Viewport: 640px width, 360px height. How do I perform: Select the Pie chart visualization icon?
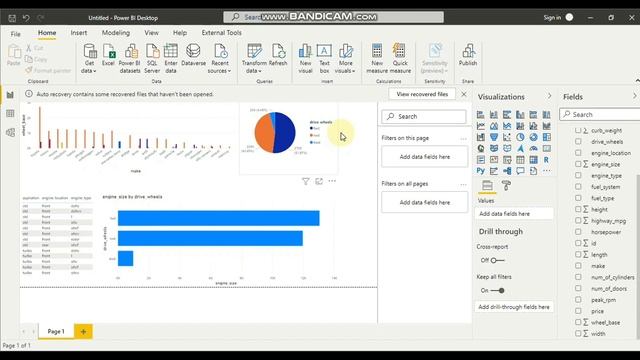pos(520,137)
